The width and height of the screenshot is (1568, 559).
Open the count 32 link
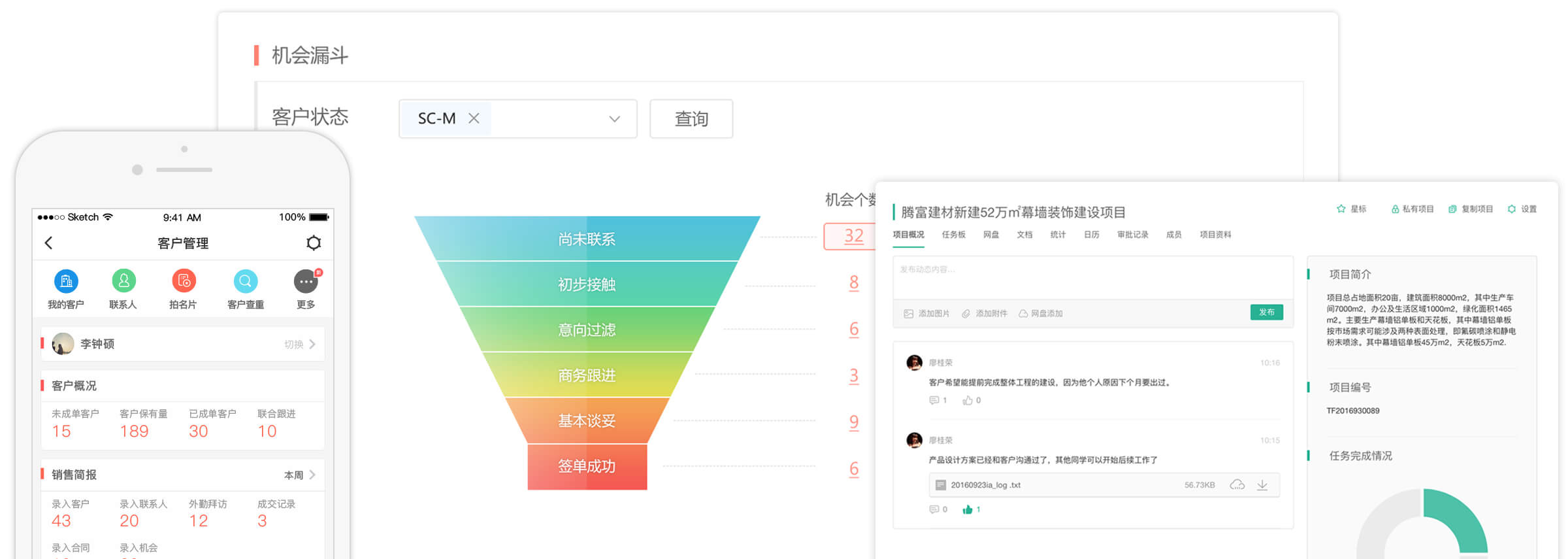click(x=853, y=236)
